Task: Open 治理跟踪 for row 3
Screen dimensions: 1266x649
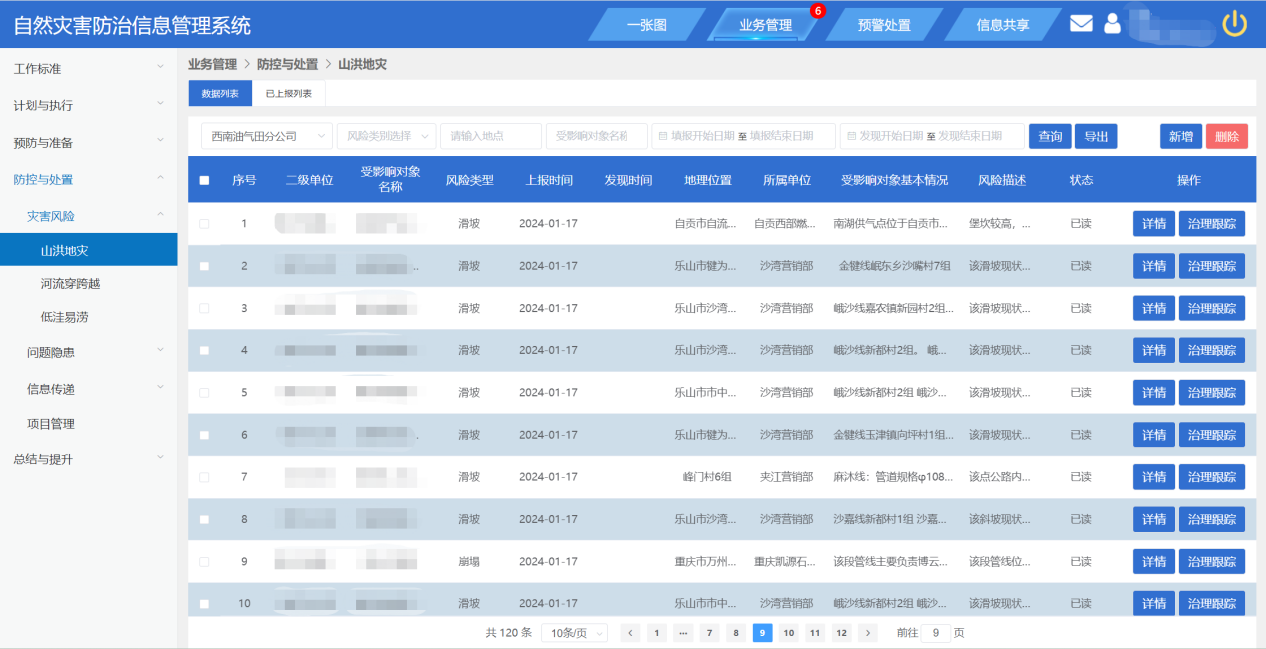Action: [x=1212, y=308]
